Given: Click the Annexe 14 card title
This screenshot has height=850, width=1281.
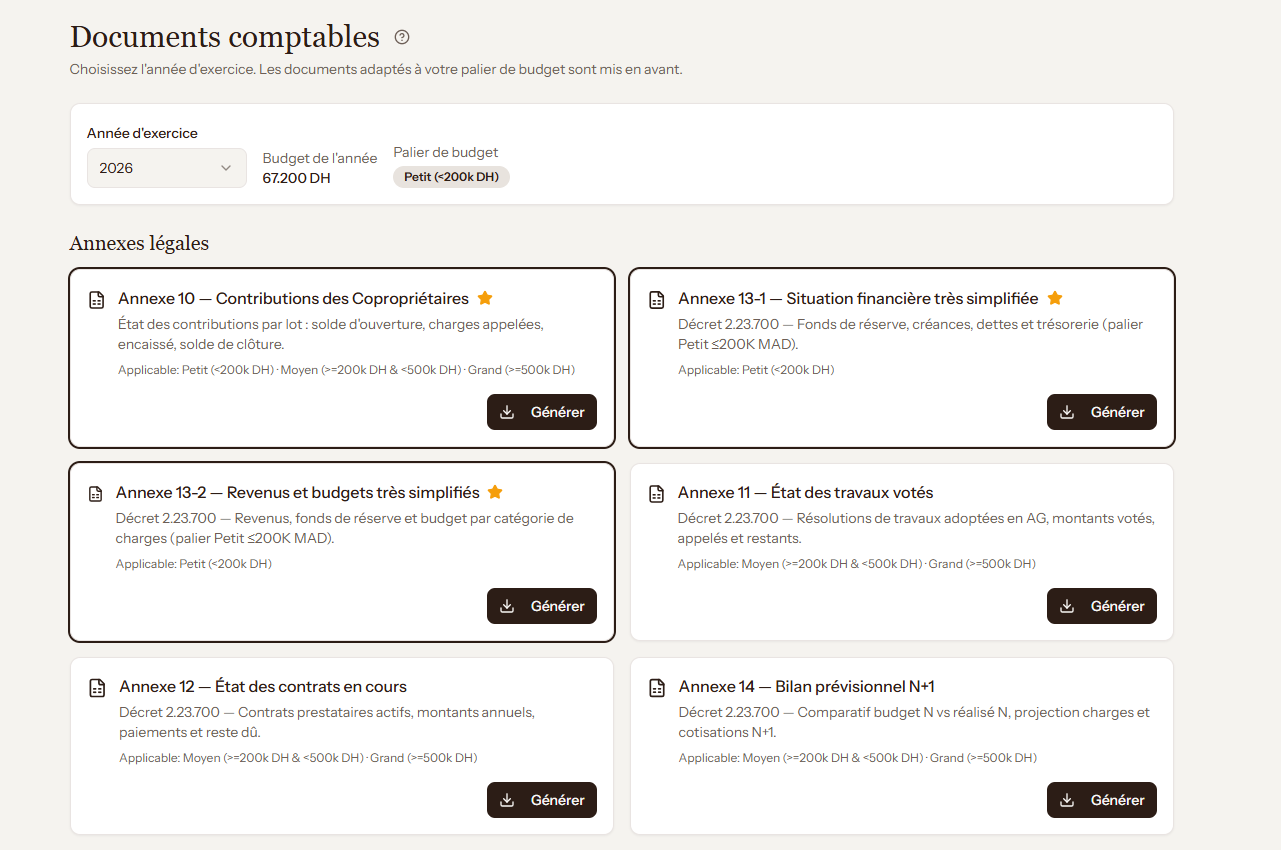Looking at the screenshot, I should (807, 686).
